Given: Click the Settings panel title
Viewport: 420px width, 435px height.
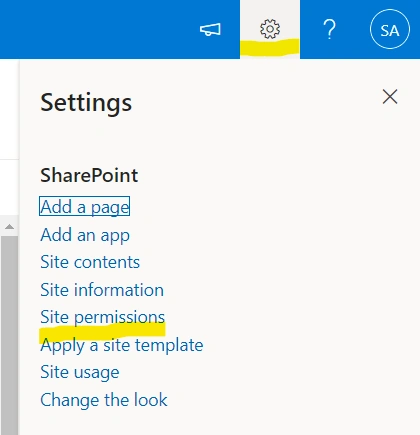Looking at the screenshot, I should [x=86, y=103].
